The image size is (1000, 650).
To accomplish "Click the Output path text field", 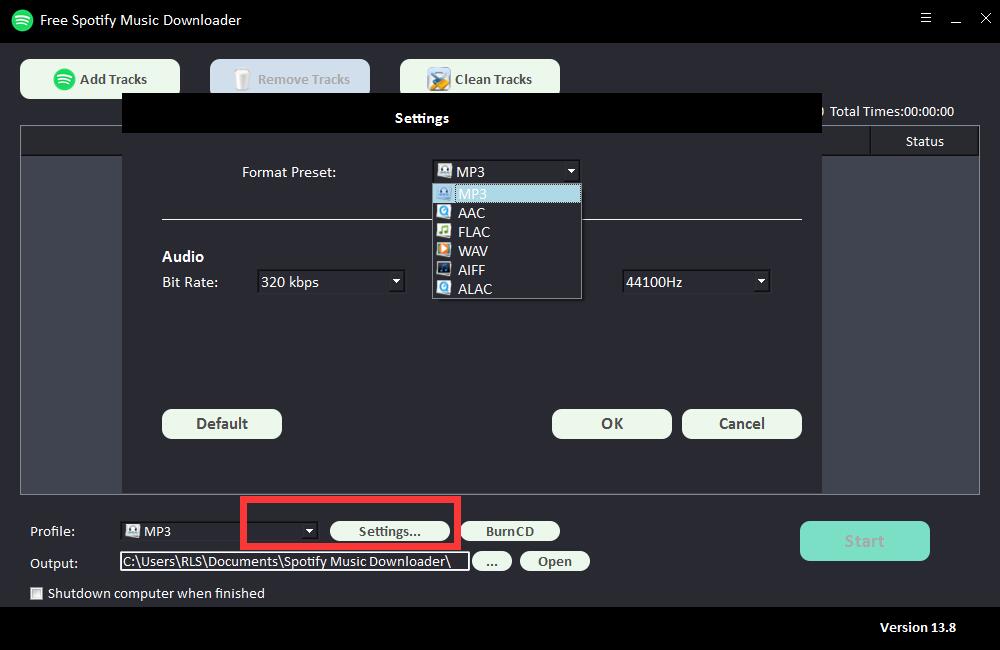I will 294,561.
